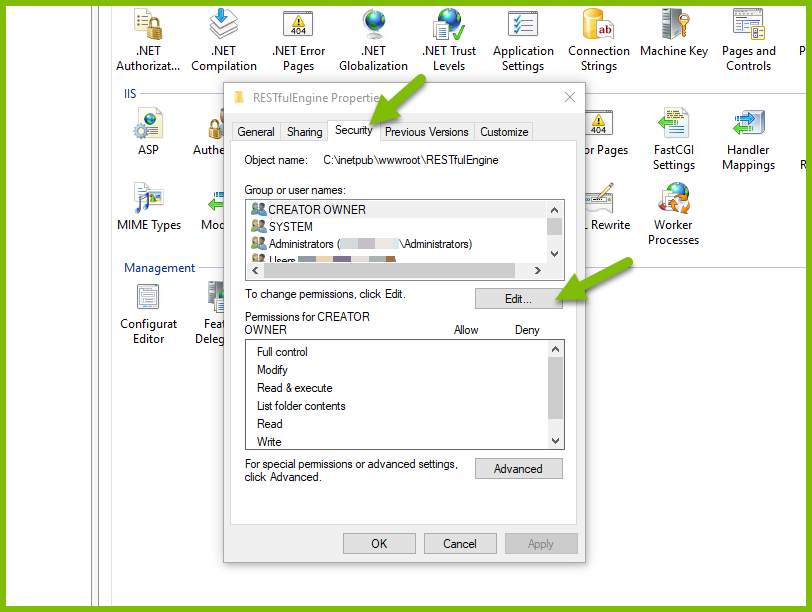Click the permissions list down scroll arrow
Screen dimensions: 812x612
(x=556, y=441)
